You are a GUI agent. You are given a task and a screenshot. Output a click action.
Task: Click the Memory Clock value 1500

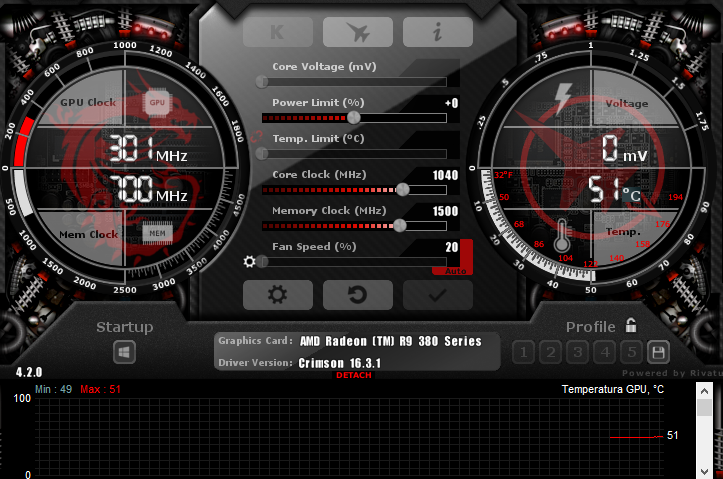tap(445, 211)
